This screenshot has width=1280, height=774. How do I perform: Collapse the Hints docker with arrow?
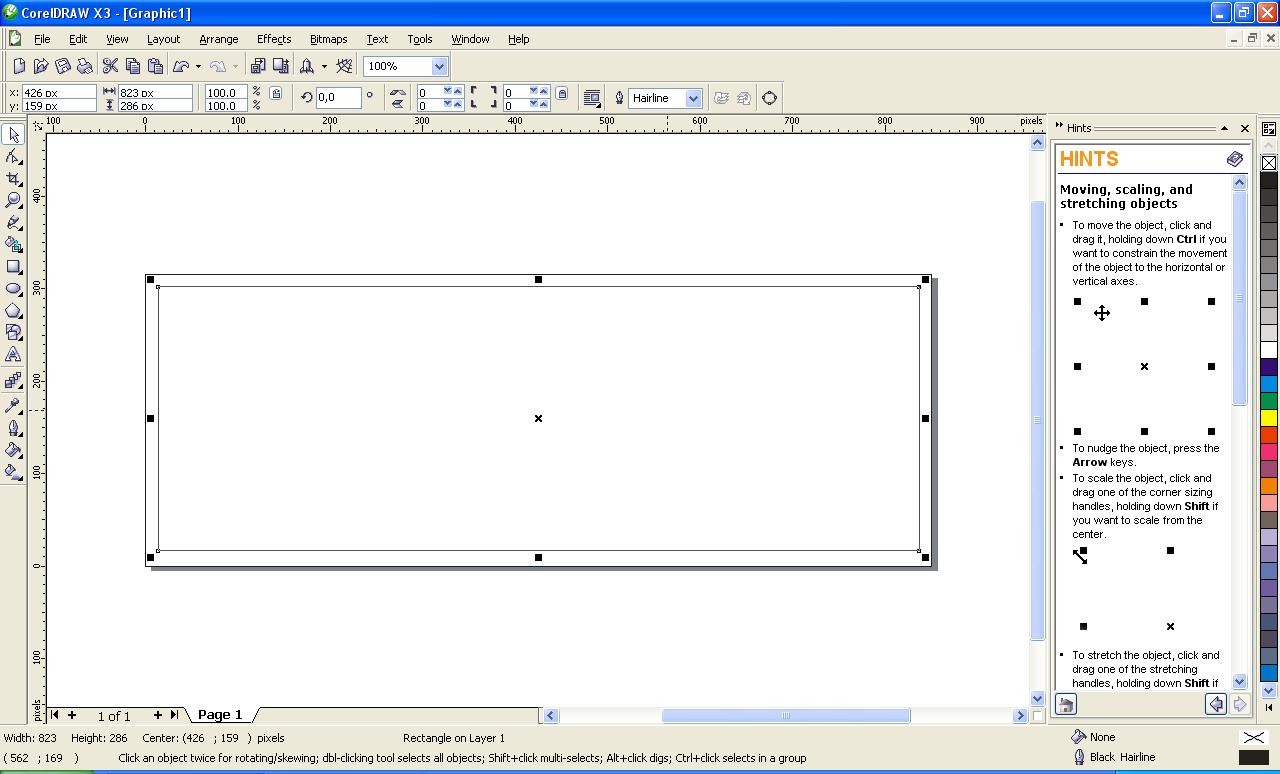point(1223,128)
